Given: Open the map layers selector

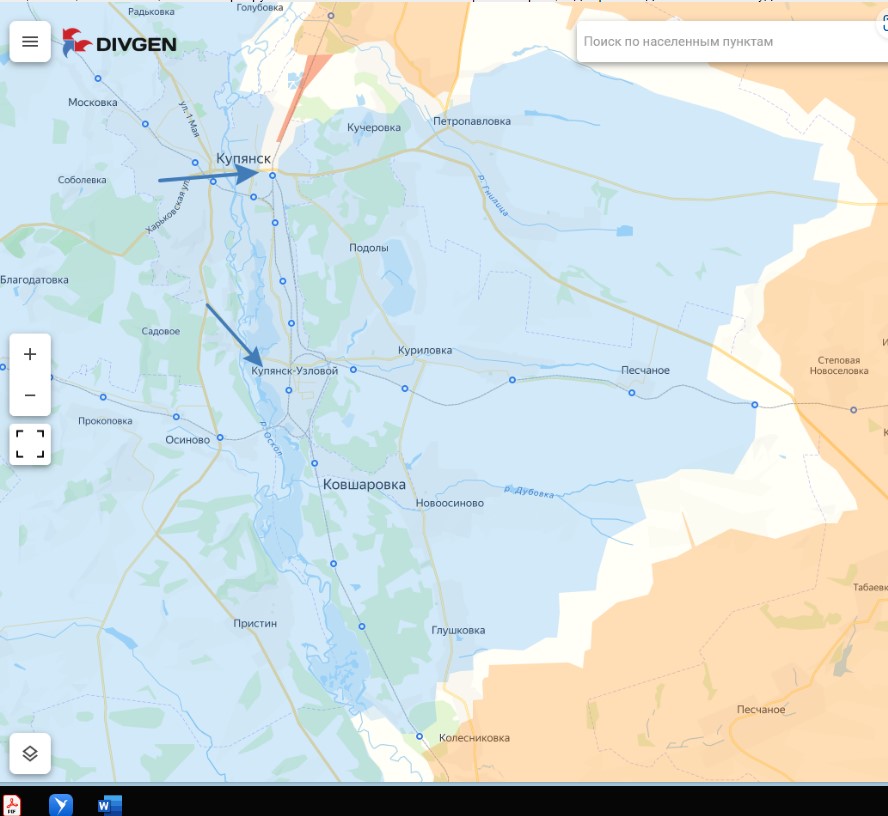Looking at the screenshot, I should [x=30, y=753].
